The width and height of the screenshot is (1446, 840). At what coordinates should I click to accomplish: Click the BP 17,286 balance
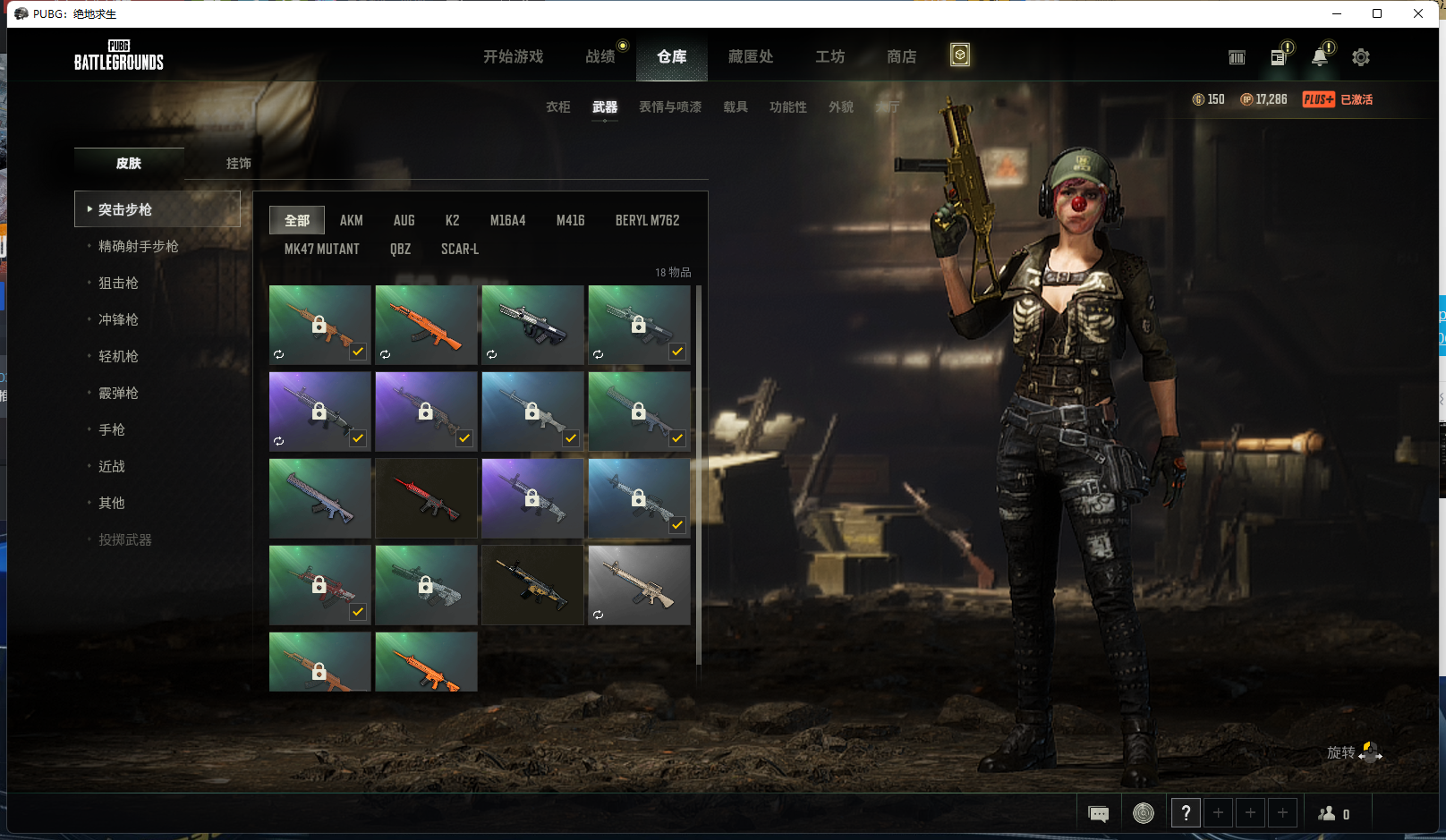[1263, 99]
